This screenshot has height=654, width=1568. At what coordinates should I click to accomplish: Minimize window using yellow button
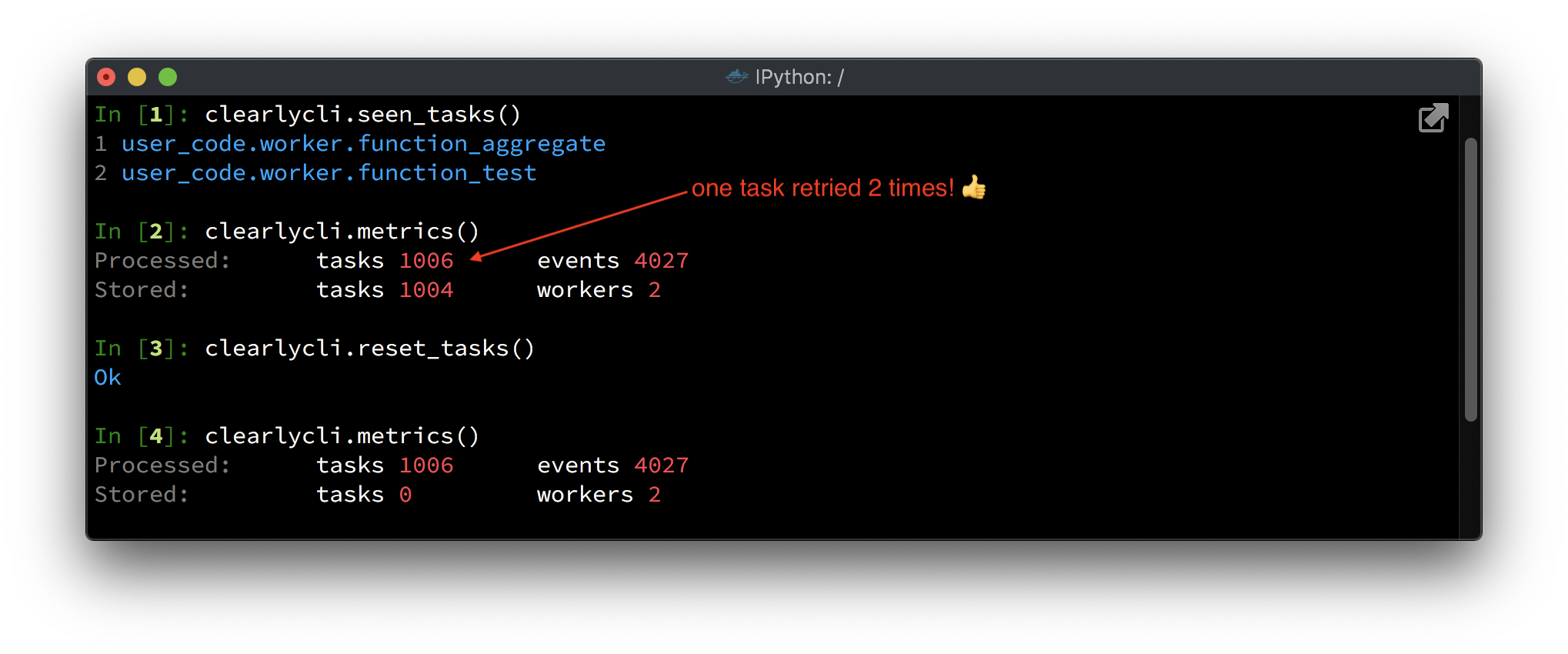tap(137, 77)
